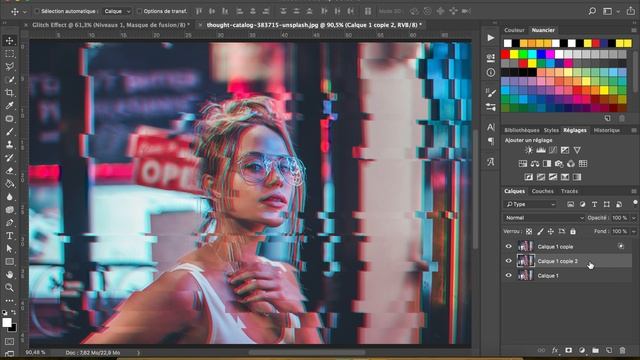Add a Levels adjustment
The image size is (640, 360).
(x=541, y=150)
